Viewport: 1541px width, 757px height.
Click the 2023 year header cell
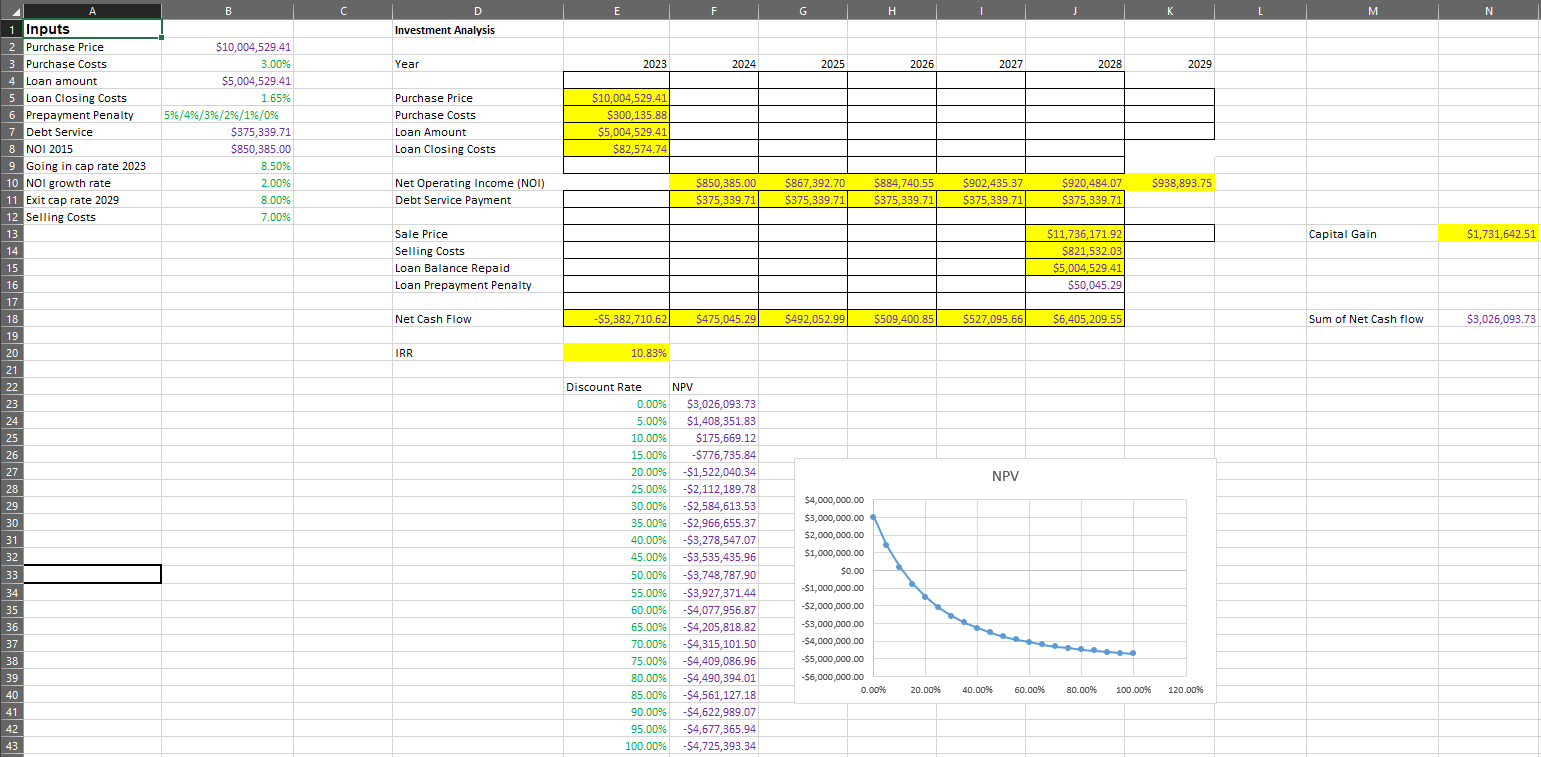[616, 64]
